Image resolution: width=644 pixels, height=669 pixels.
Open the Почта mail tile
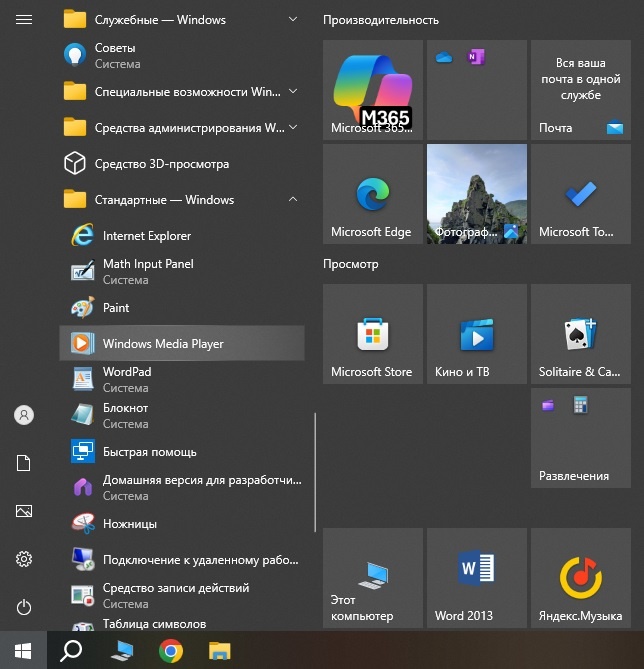click(x=581, y=90)
